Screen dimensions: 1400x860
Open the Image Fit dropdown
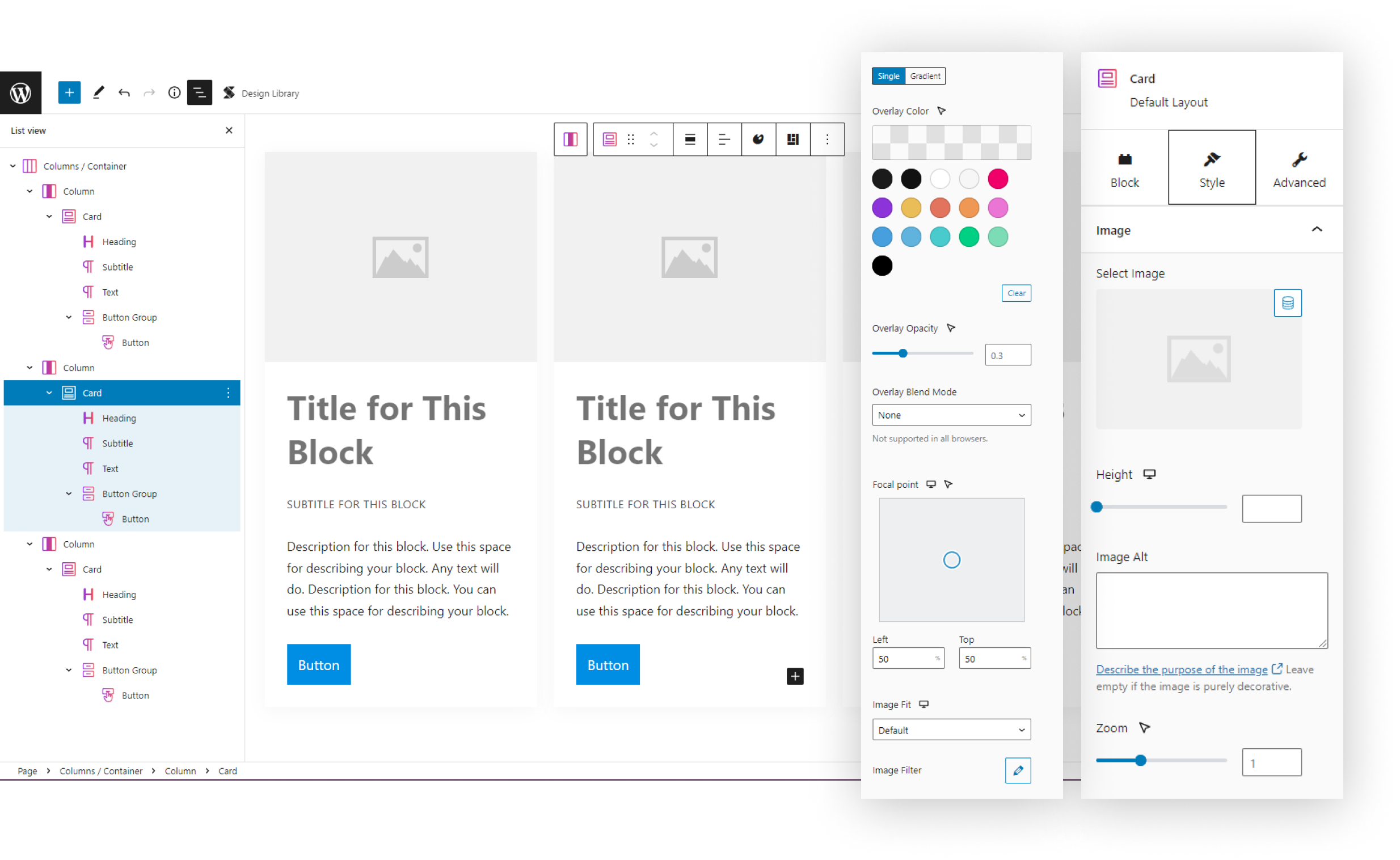pyautogui.click(x=951, y=730)
